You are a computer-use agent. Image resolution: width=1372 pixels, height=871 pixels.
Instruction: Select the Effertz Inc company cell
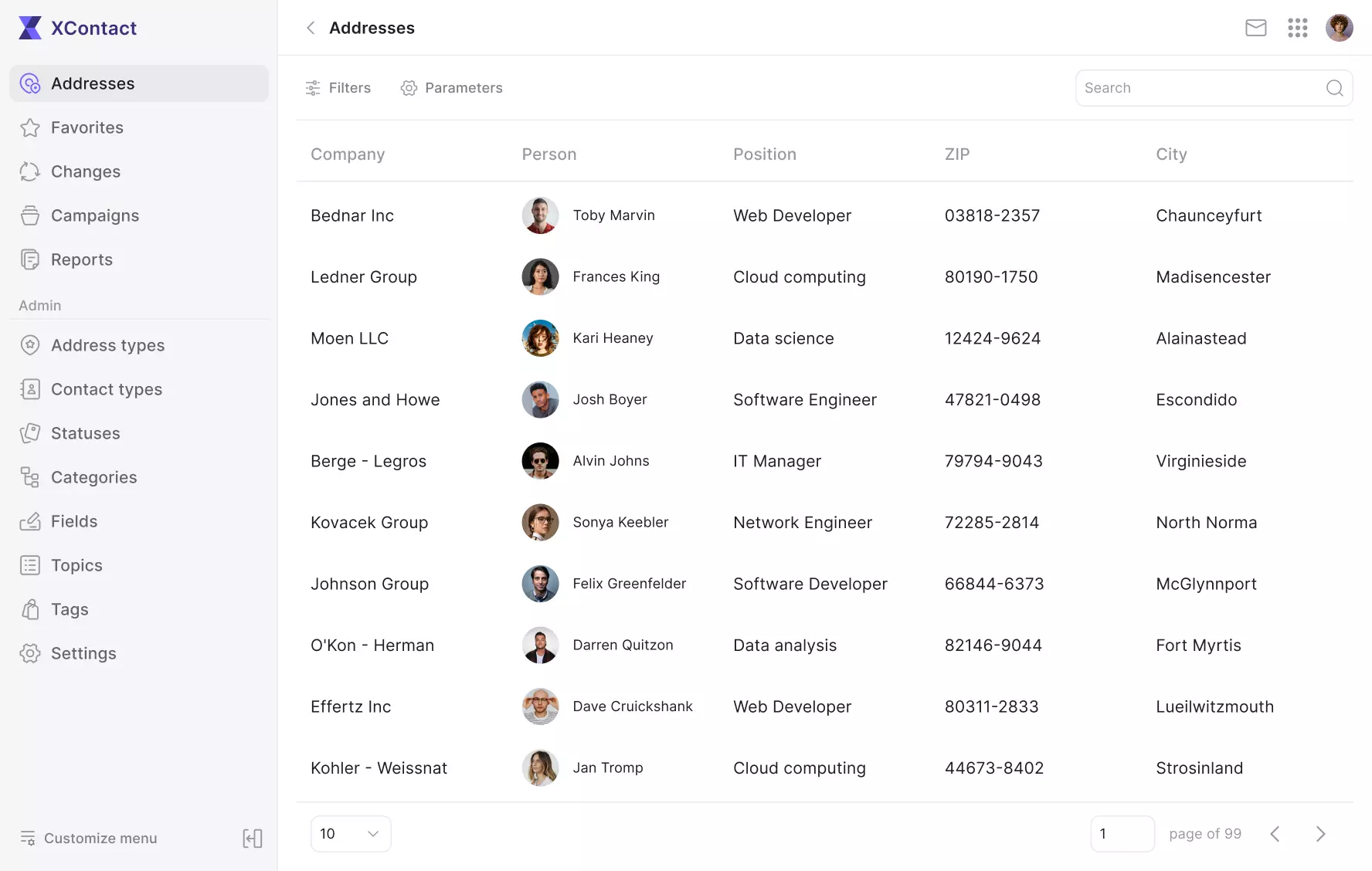(x=351, y=707)
